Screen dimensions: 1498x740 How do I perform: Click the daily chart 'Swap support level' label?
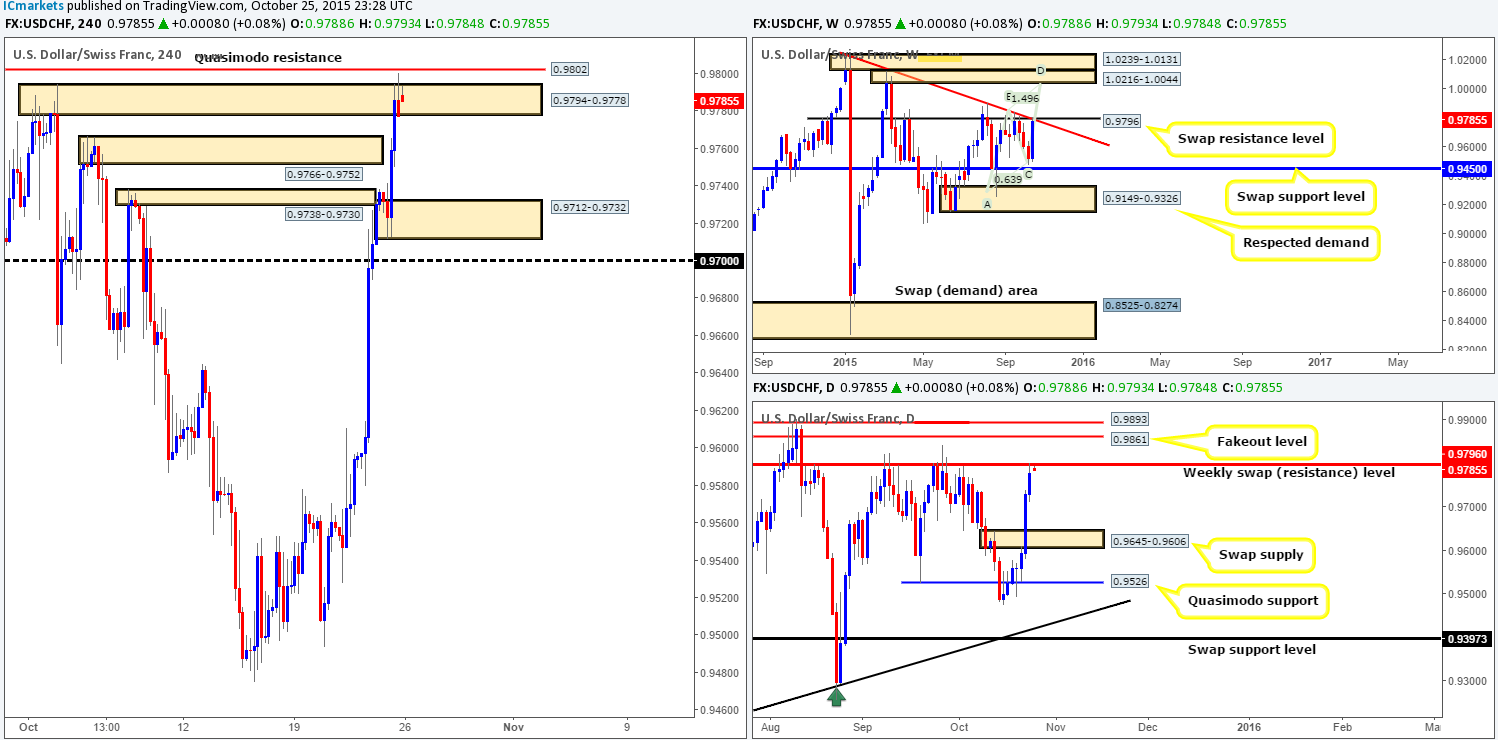click(1252, 650)
